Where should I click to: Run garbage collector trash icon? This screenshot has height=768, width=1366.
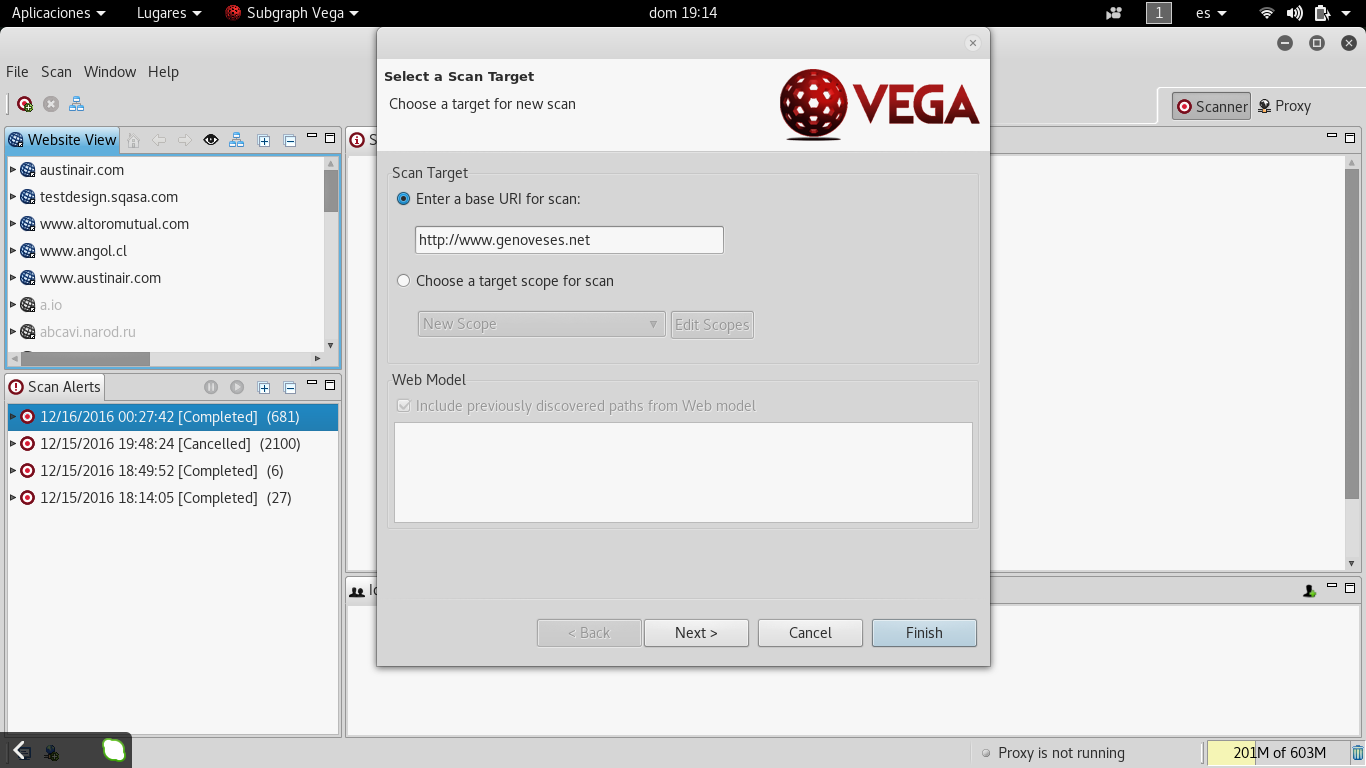tap(1357, 753)
